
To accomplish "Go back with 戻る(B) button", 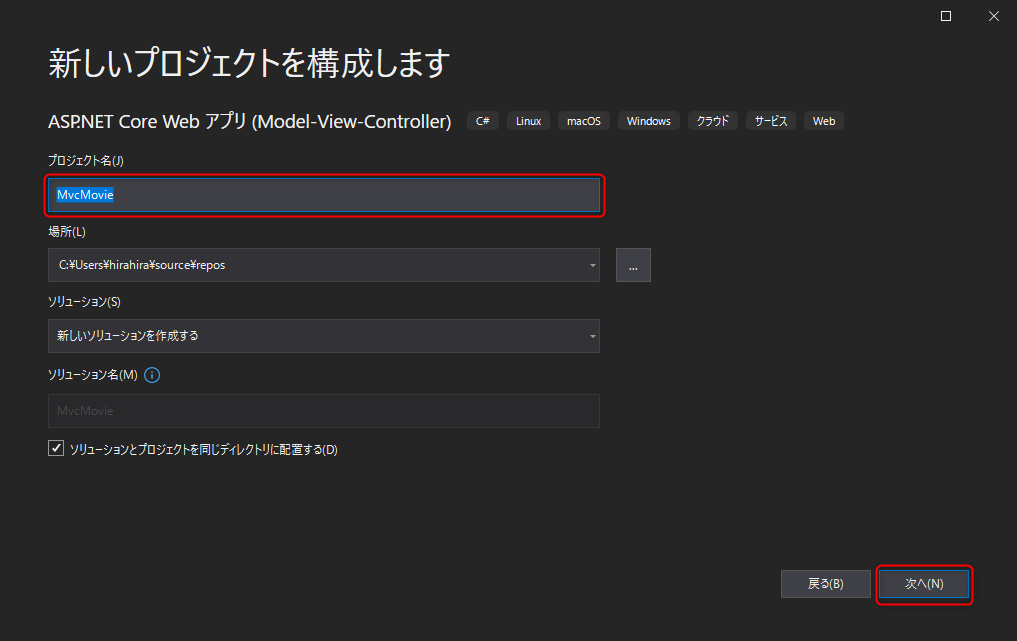I will click(826, 584).
